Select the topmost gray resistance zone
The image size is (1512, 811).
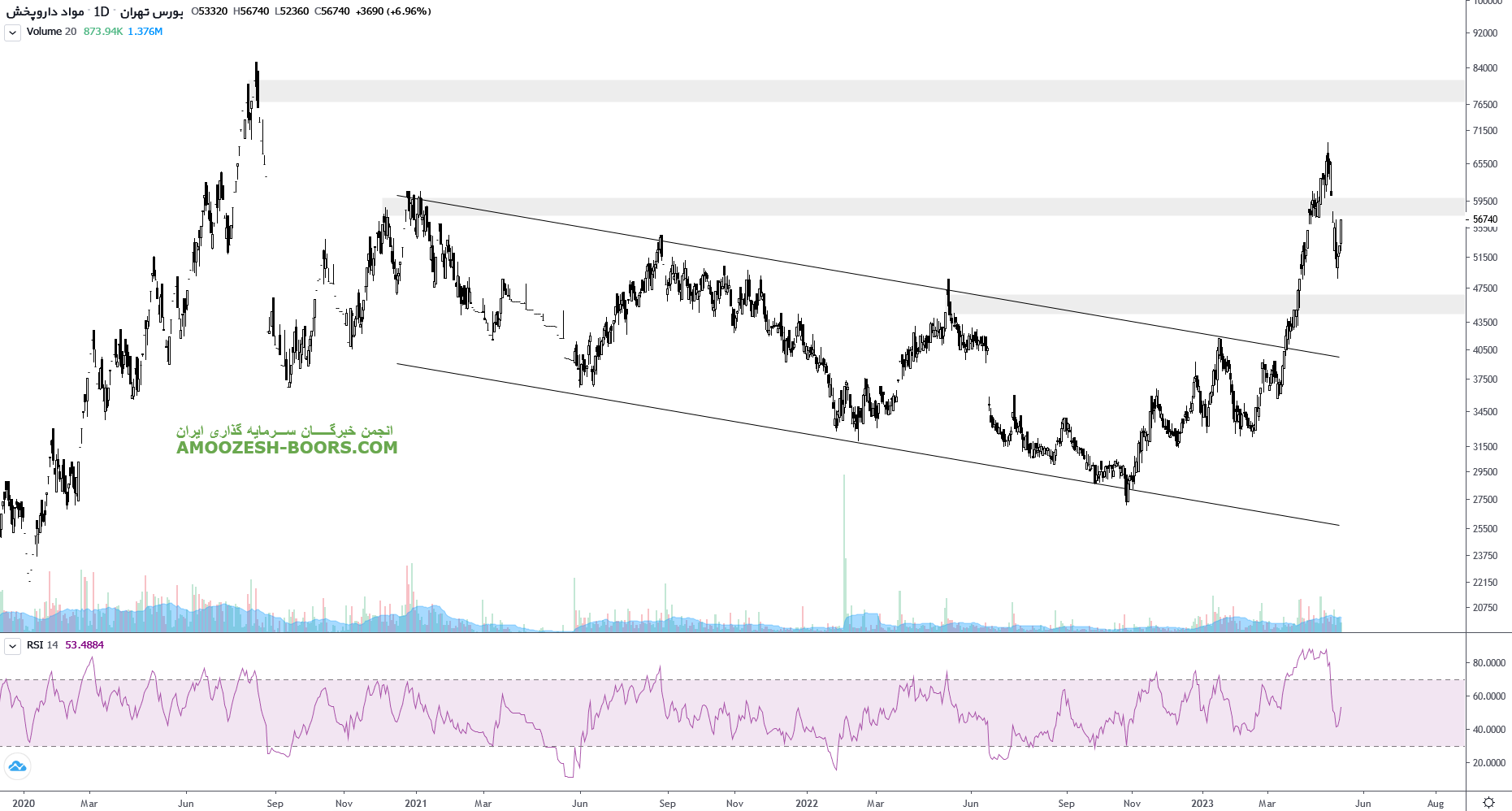tap(861, 91)
